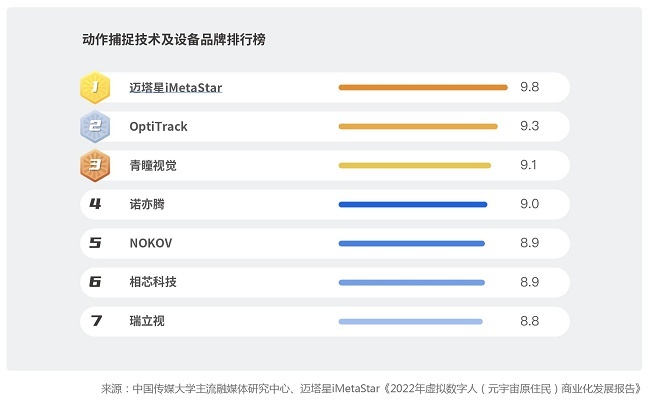Click the gold rank 1 badge
Screen dimensions: 650x404
tap(95, 87)
